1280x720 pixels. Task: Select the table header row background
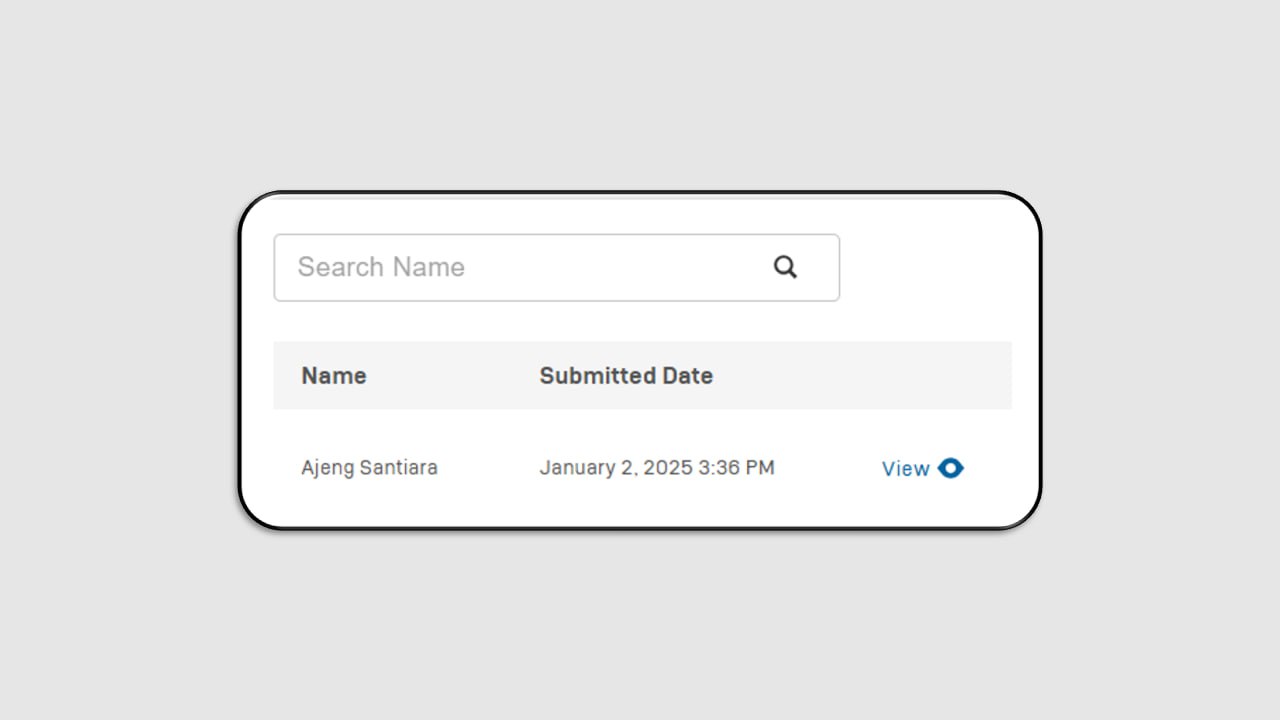pyautogui.click(x=642, y=375)
